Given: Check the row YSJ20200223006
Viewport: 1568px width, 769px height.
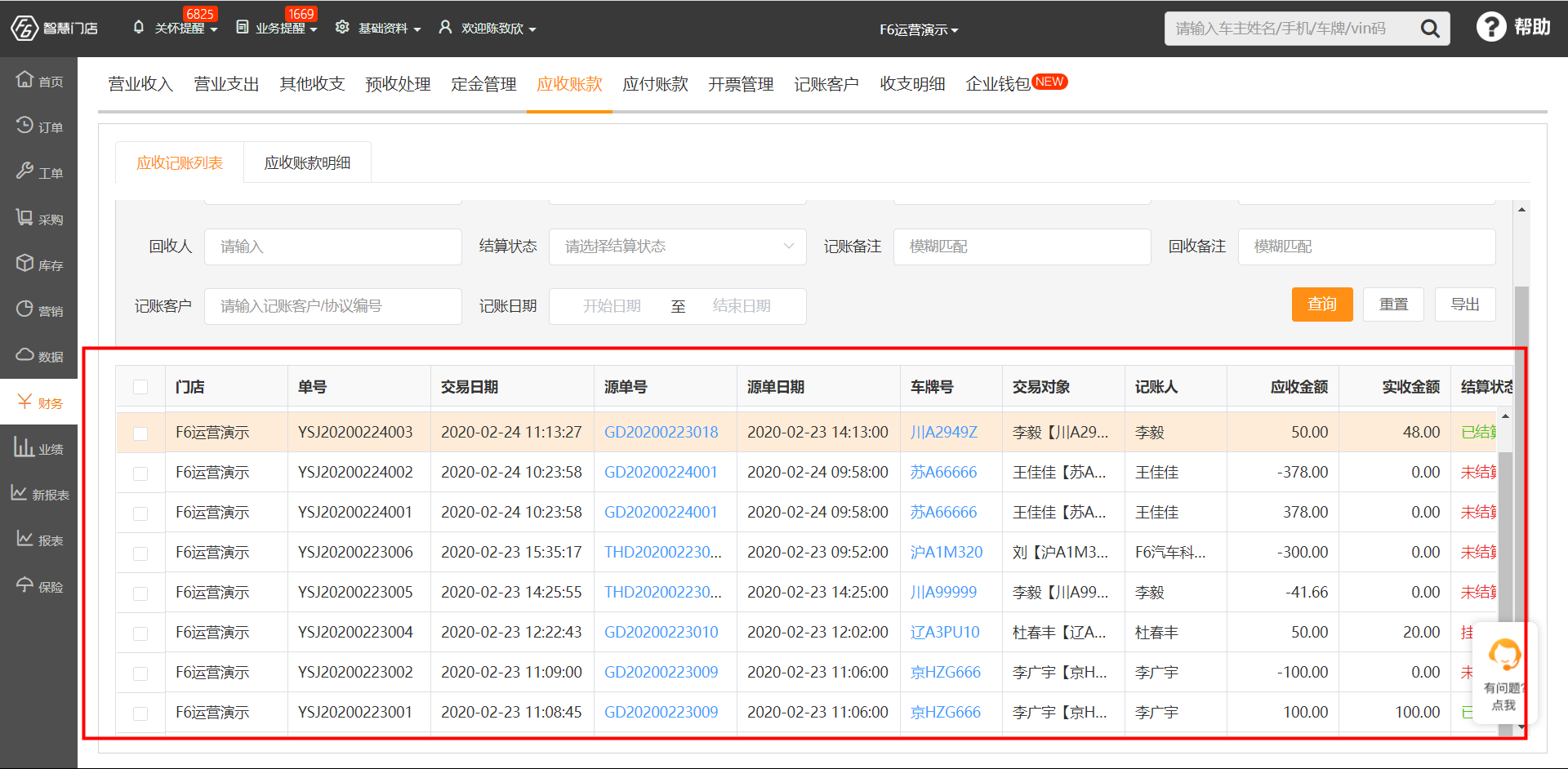Looking at the screenshot, I should coord(140,553).
